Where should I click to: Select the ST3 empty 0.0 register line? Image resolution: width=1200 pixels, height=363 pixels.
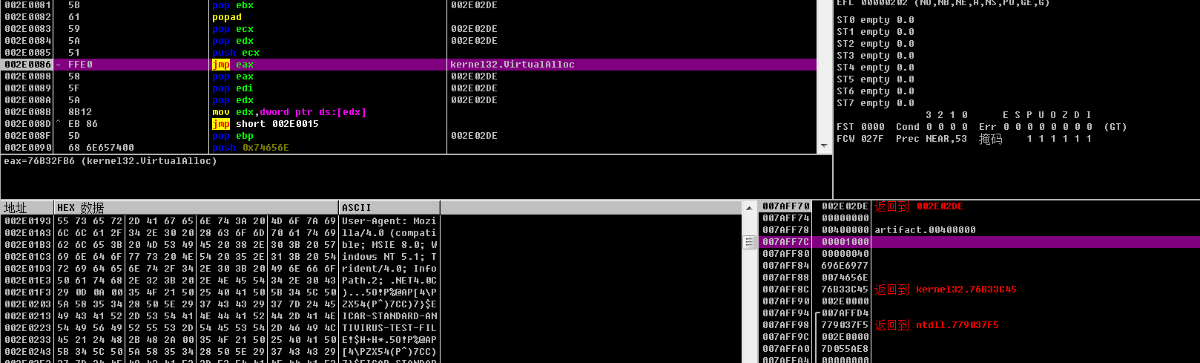tap(875, 56)
